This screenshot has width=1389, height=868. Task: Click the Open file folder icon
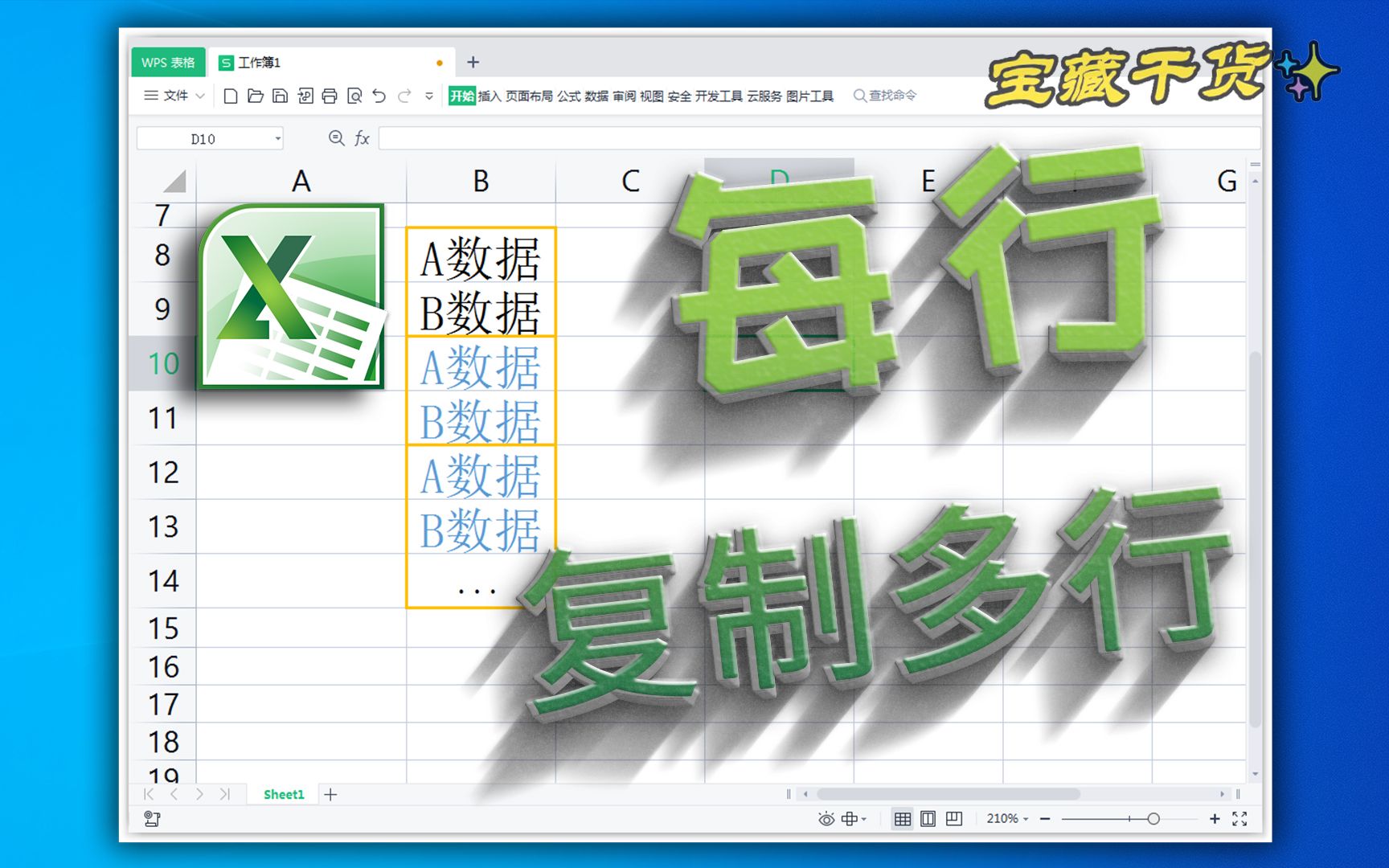tap(256, 96)
